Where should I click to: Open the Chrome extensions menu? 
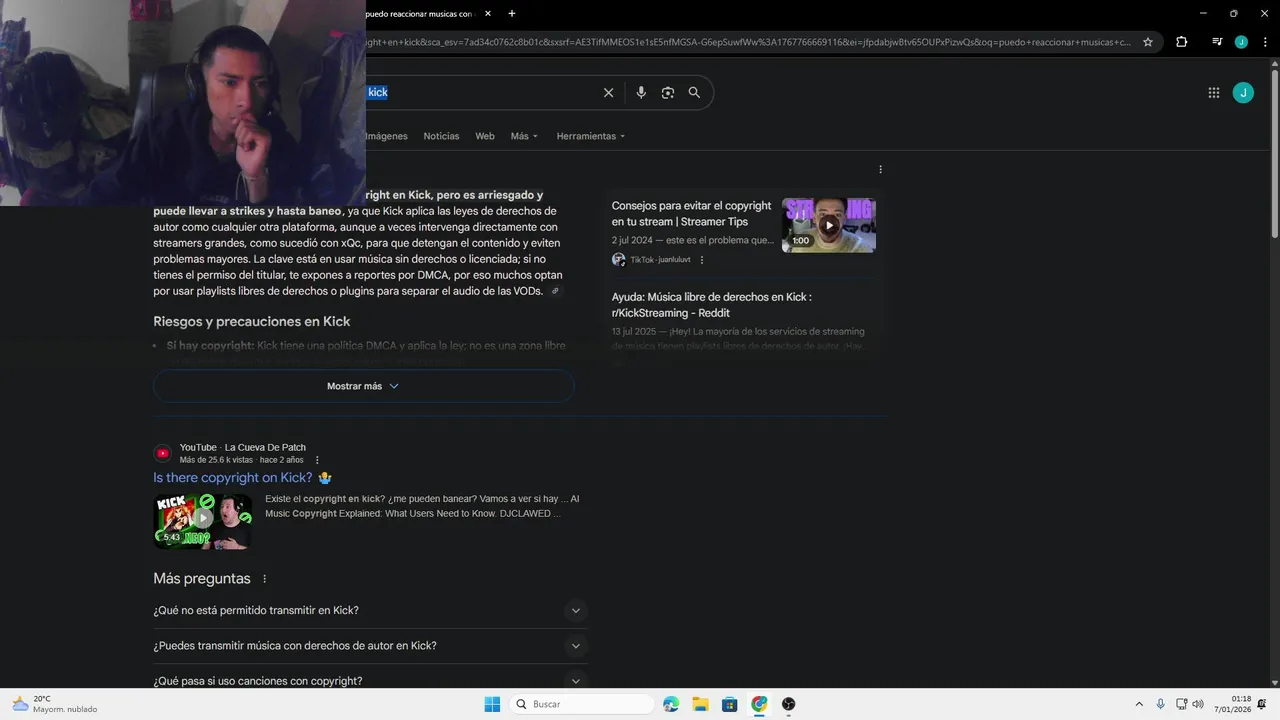coord(1182,42)
